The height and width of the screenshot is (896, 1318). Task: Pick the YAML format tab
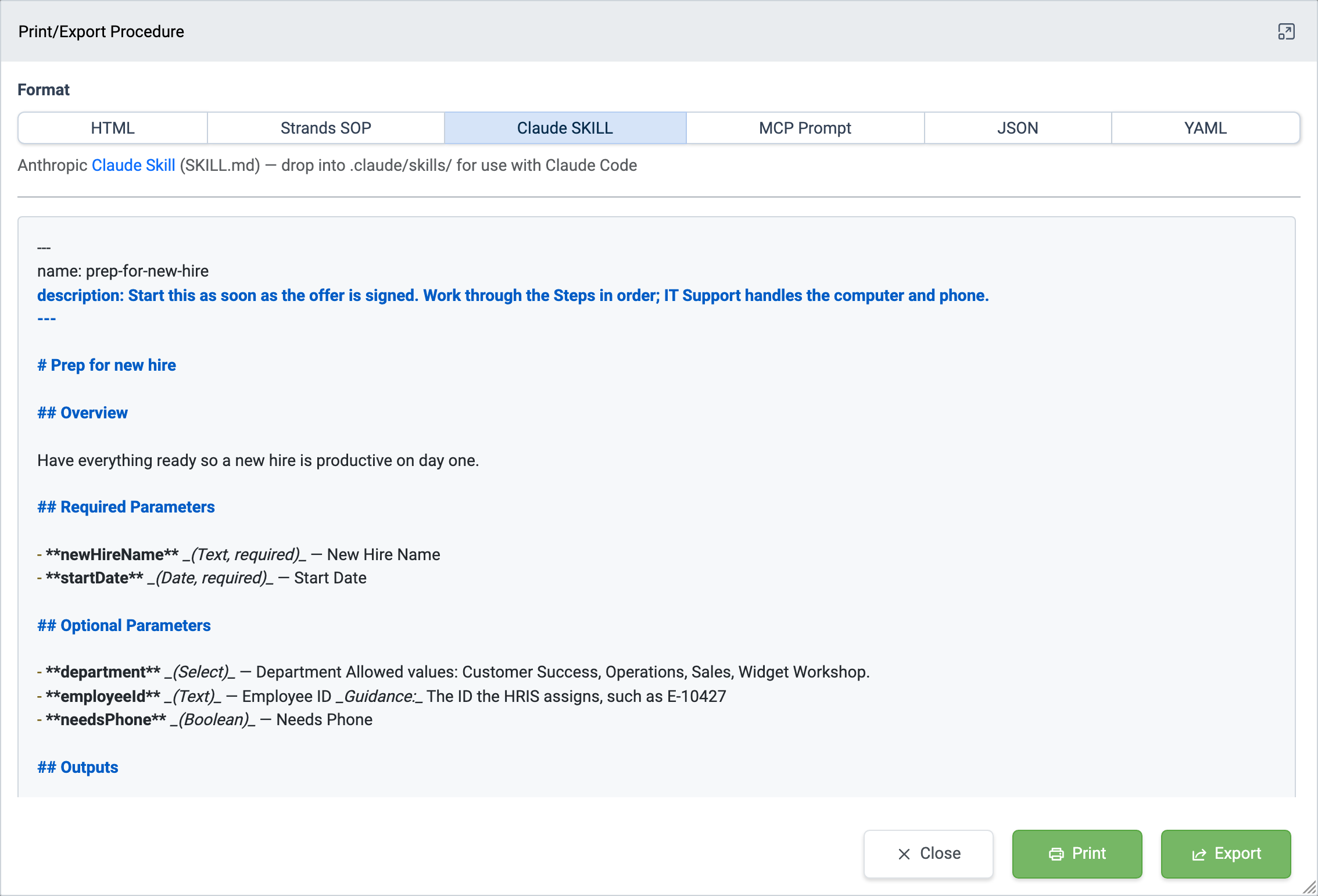point(1206,128)
